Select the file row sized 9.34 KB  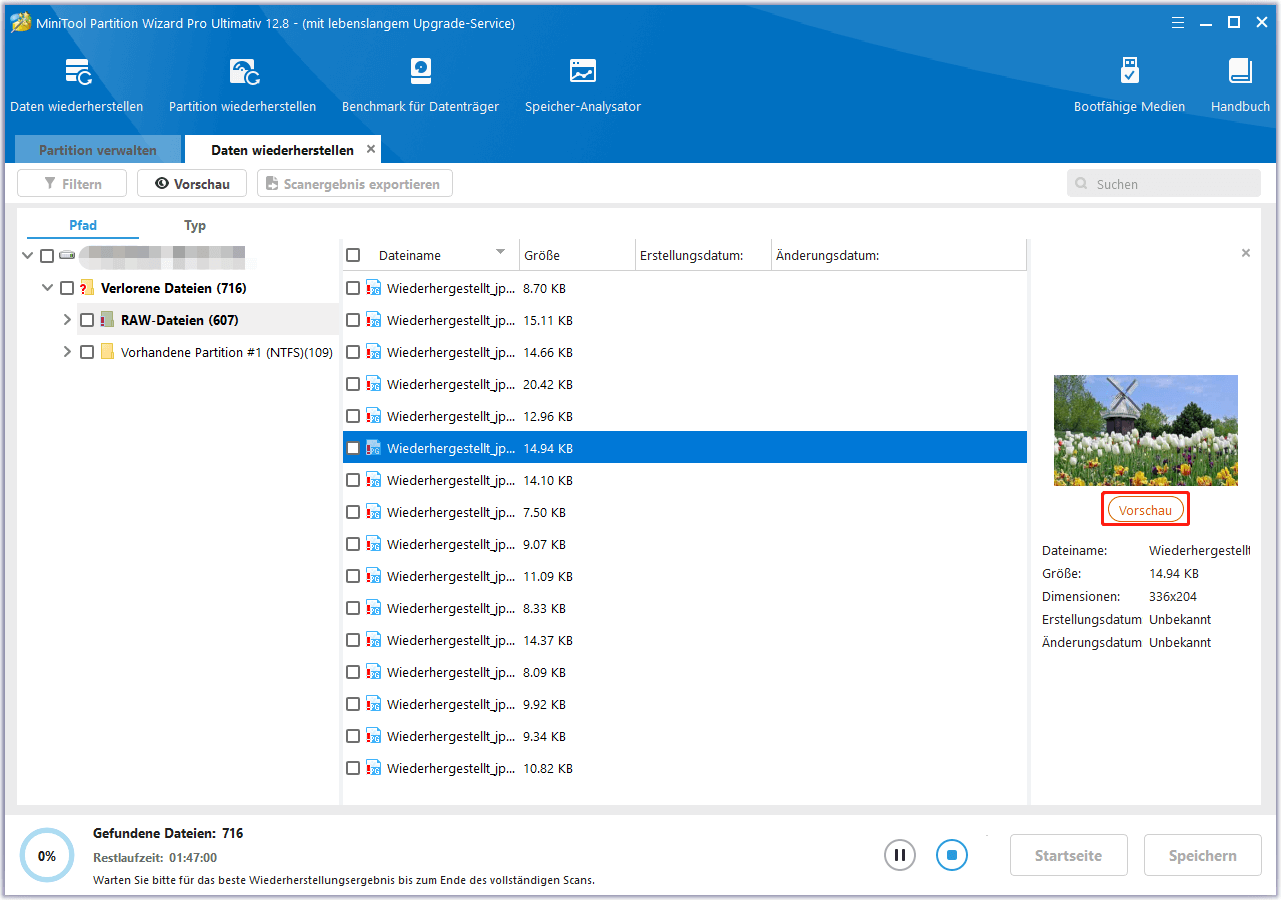[685, 736]
